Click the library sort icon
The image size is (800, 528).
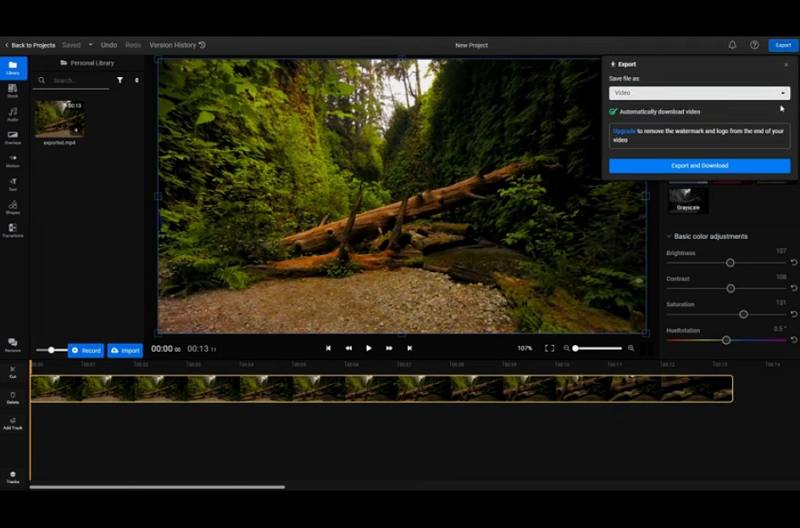point(137,80)
